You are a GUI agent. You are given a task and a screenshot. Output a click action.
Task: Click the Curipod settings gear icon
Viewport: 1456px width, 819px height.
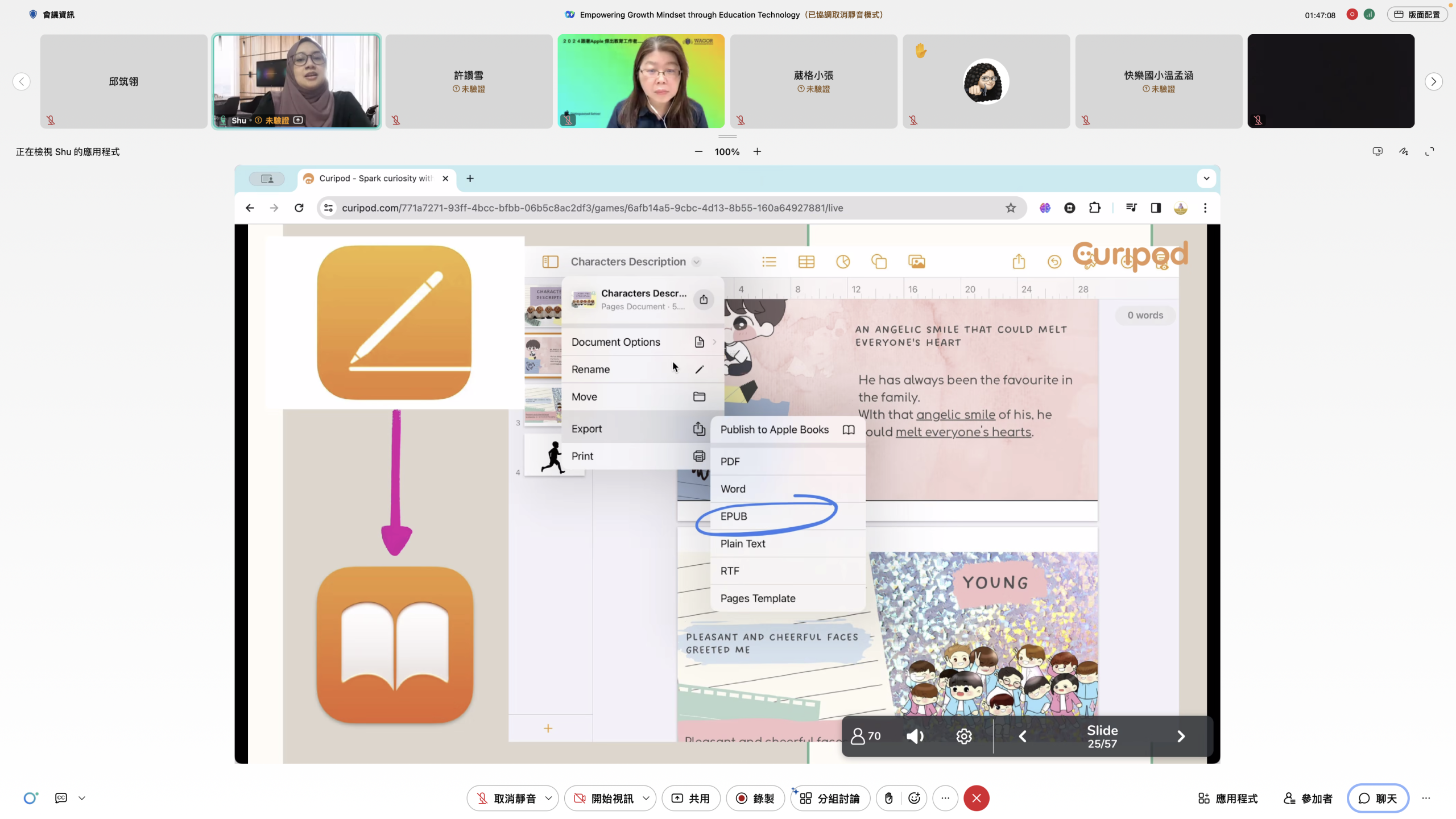[x=963, y=737]
